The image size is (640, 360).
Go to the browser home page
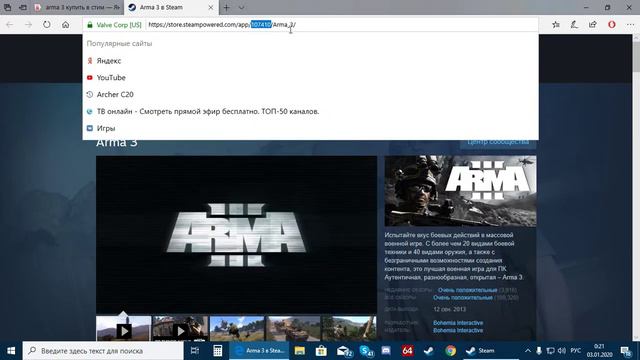(65, 24)
